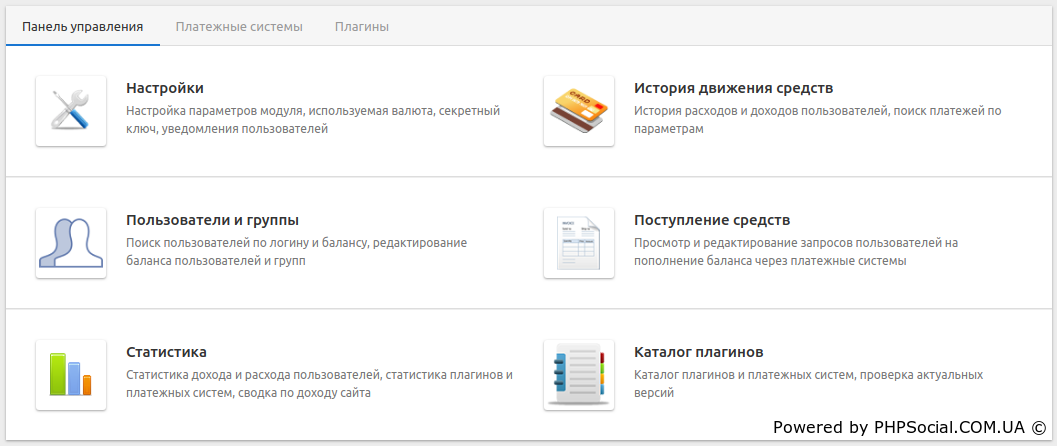This screenshot has height=446, width=1057.
Task: Click the notebook plugin catalog icon
Action: (579, 375)
